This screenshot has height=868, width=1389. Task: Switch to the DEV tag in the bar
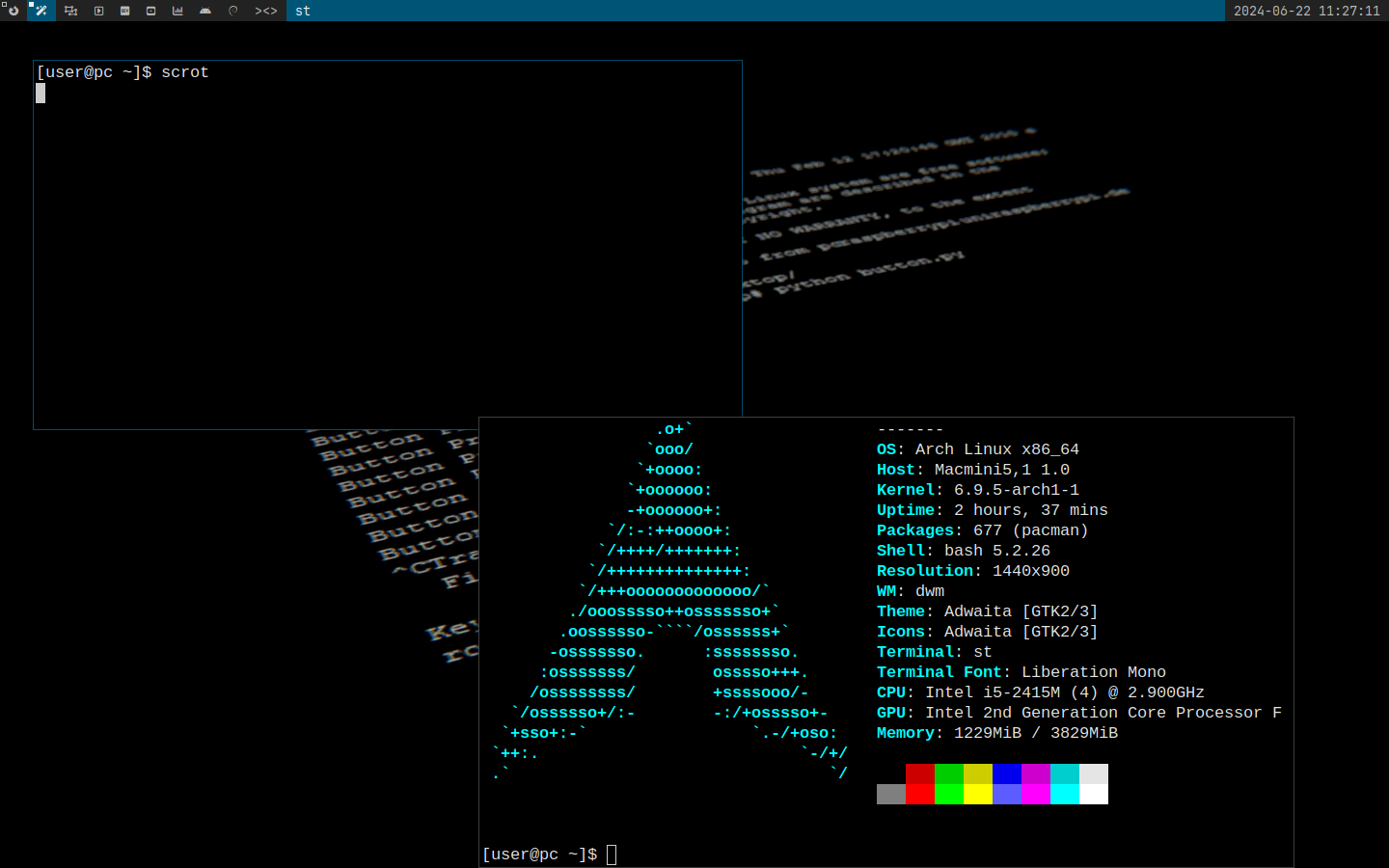pos(125,11)
